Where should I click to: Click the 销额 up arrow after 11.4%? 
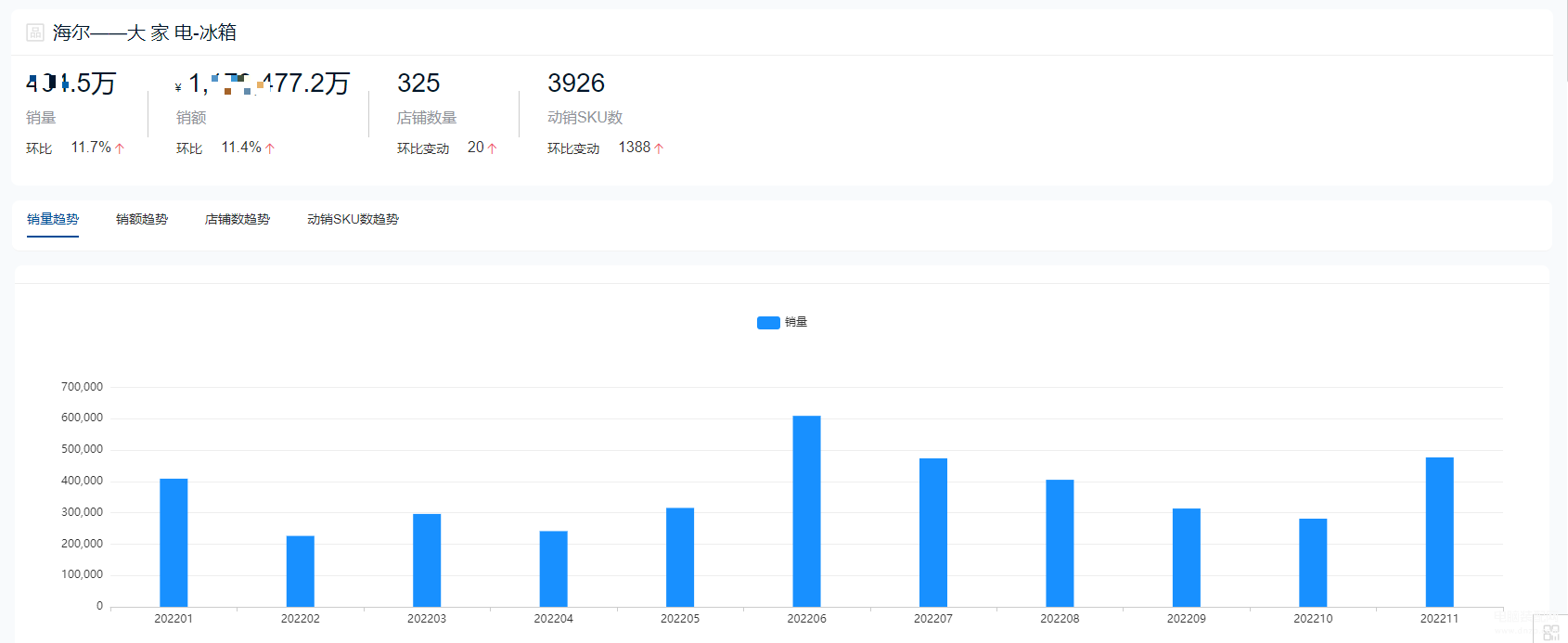pos(270,148)
